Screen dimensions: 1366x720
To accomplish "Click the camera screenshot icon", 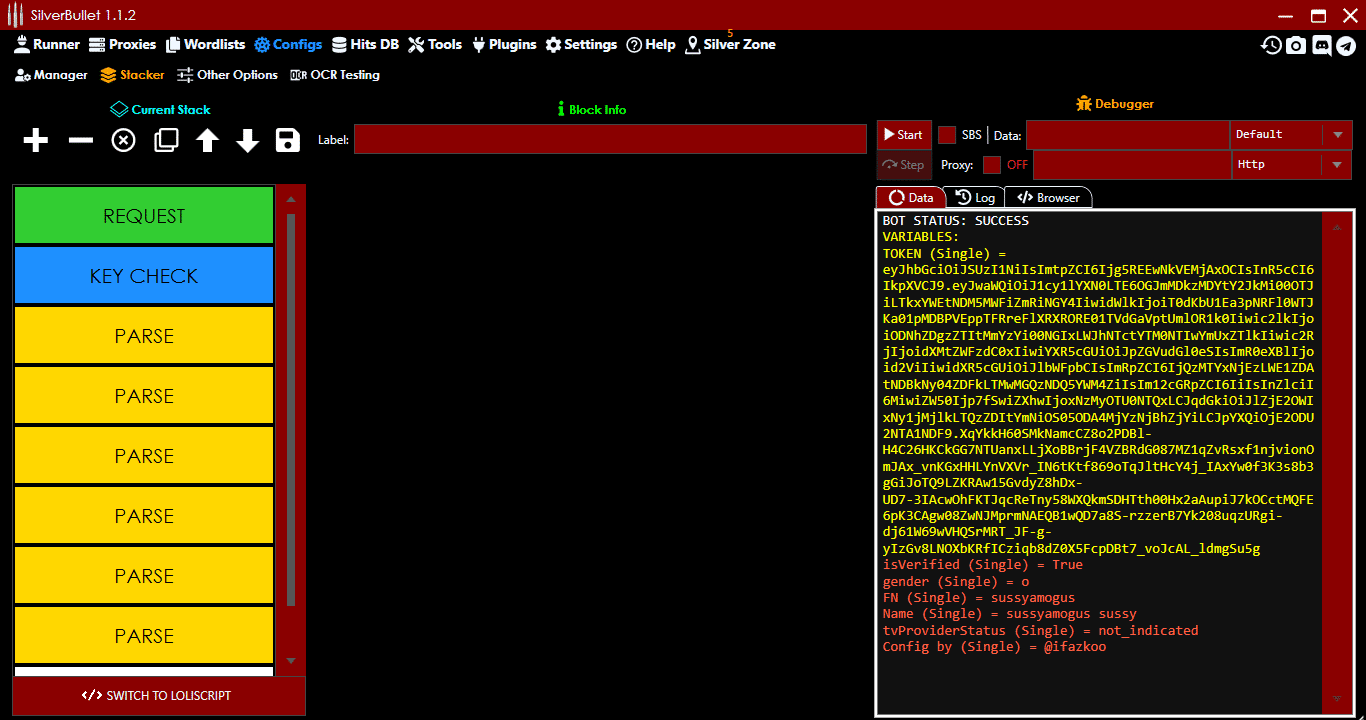I will (1296, 45).
